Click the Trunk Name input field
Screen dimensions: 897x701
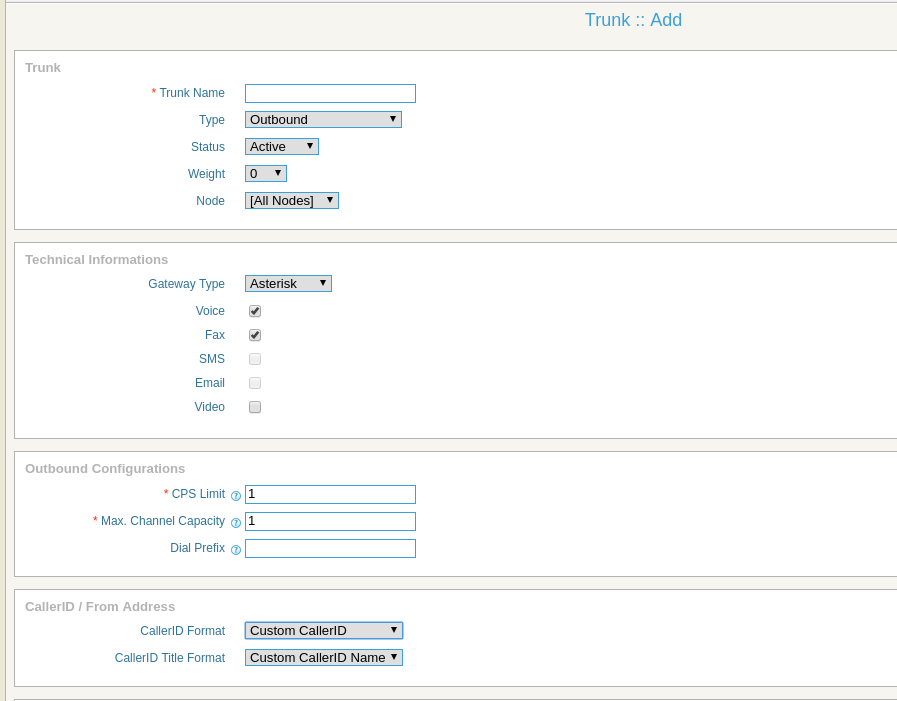point(330,93)
